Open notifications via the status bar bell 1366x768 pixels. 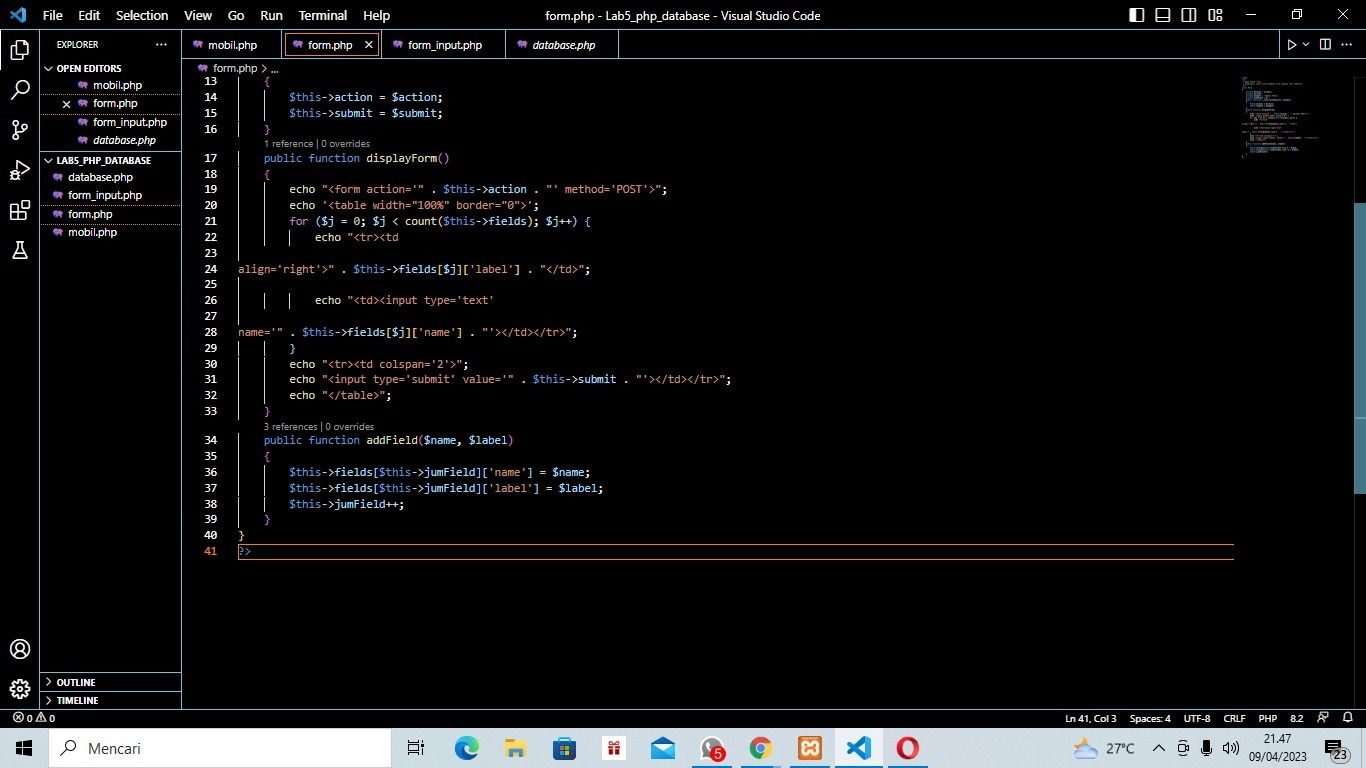click(1350, 718)
